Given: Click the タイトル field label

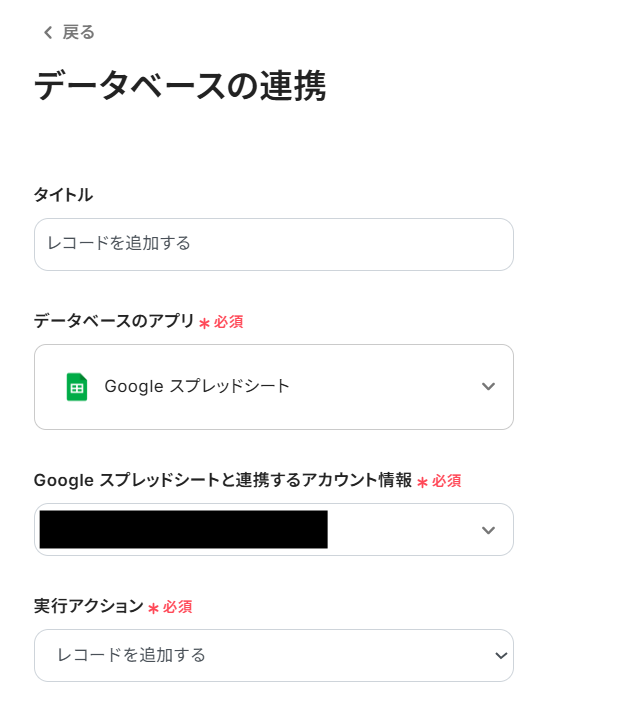Looking at the screenshot, I should (63, 194).
